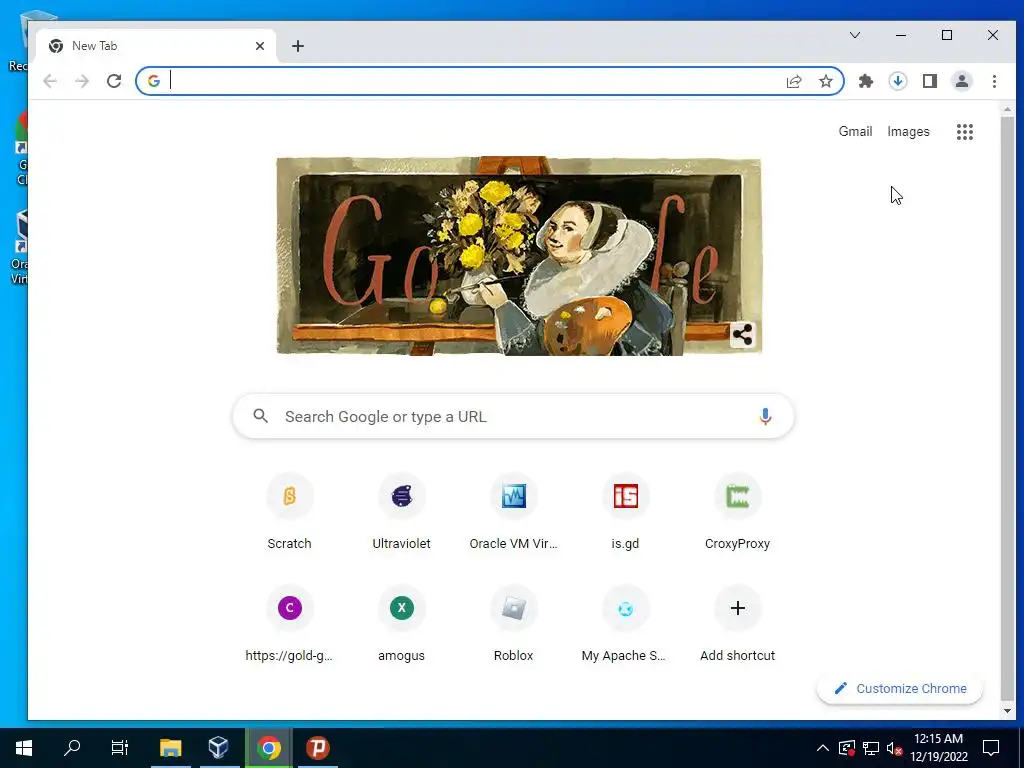Click Customize Chrome button
The image size is (1024, 768).
click(900, 688)
